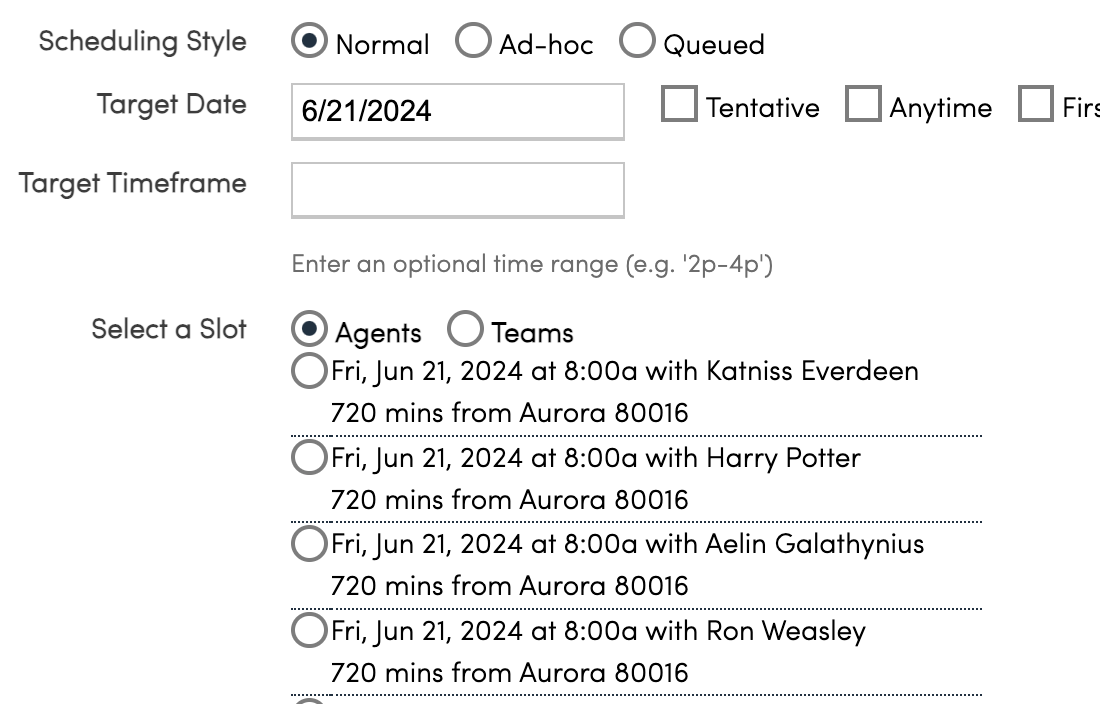Image resolution: width=1100 pixels, height=704 pixels.
Task: Switch slot view to Teams
Action: [x=465, y=329]
